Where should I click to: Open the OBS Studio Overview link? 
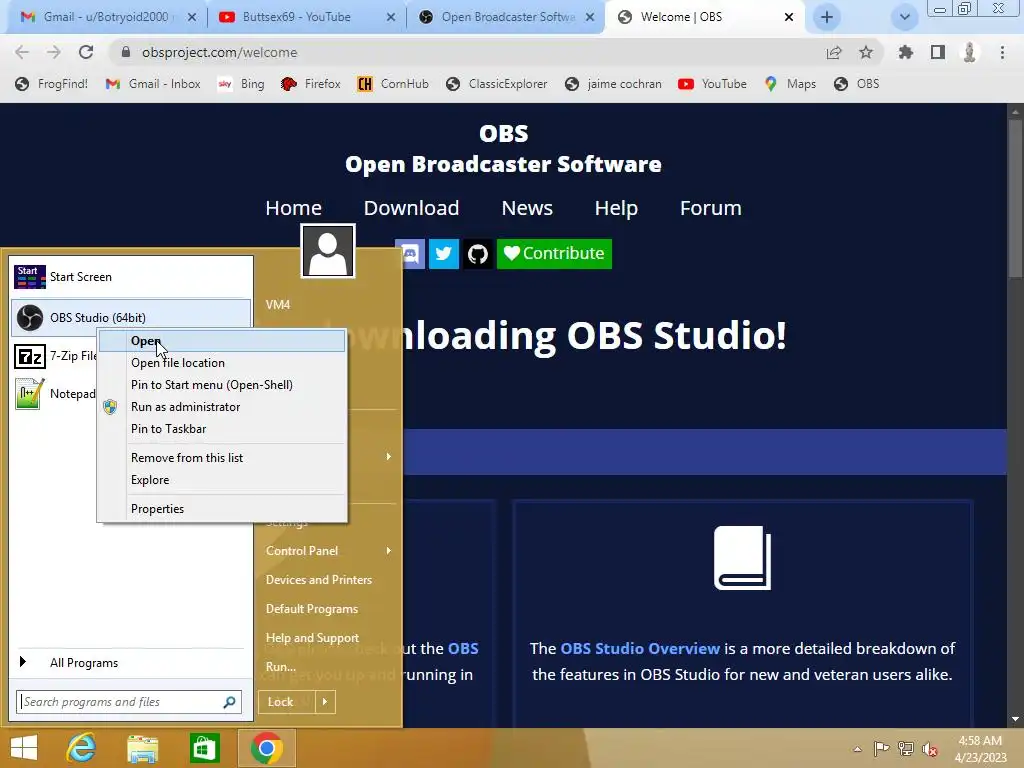click(640, 648)
